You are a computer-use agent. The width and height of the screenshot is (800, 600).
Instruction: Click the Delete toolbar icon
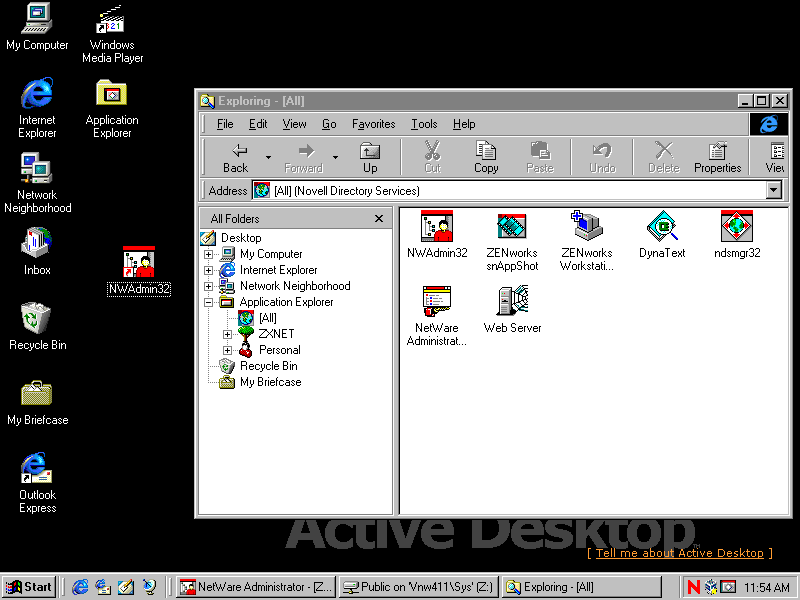coord(664,158)
